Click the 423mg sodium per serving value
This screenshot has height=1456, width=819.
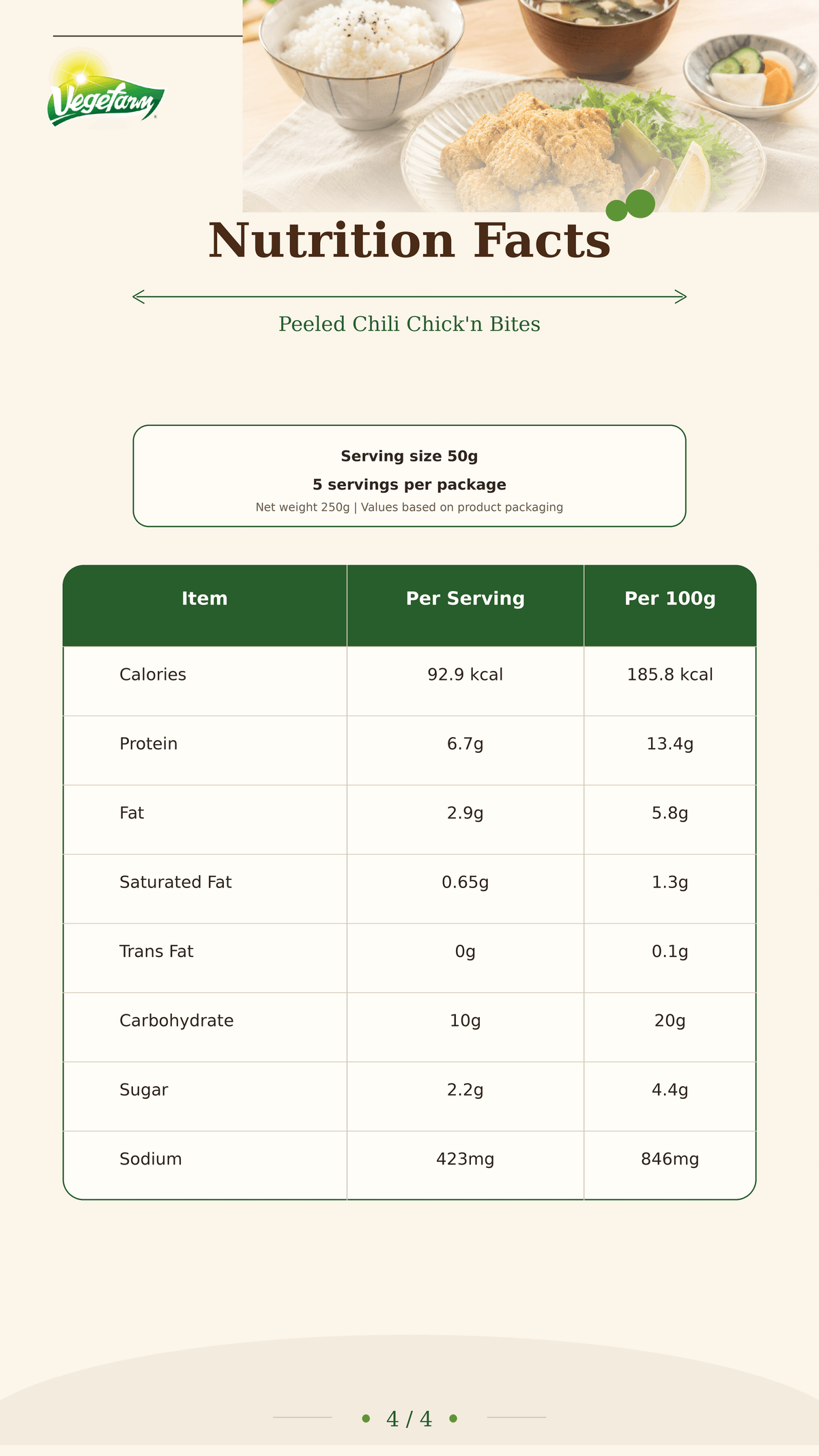(x=465, y=1159)
